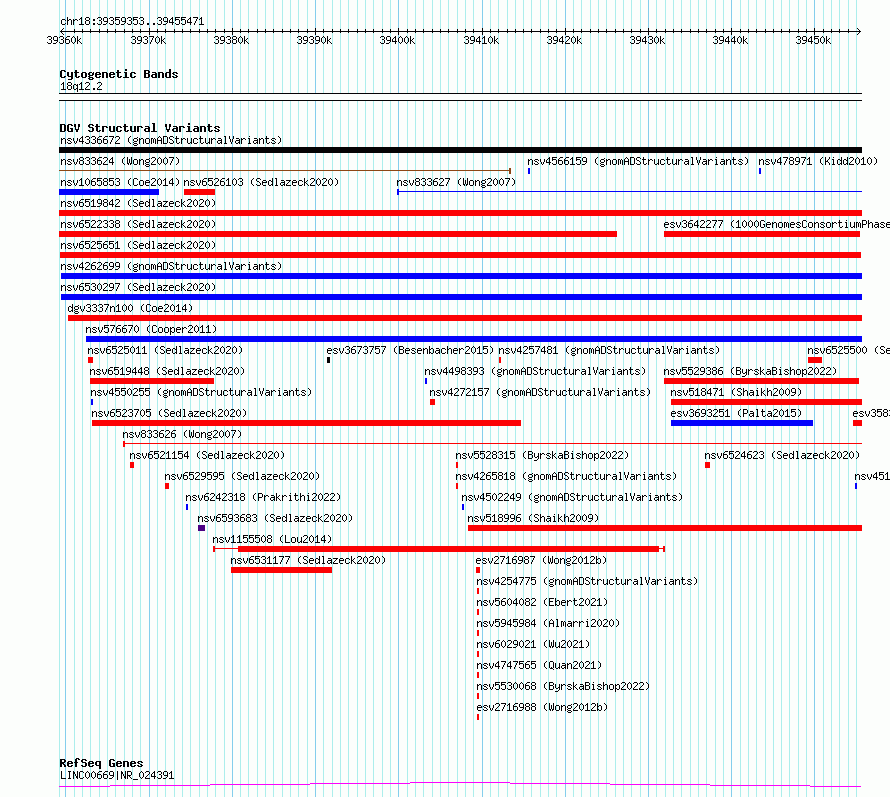Click the nsv6242318 (Prakrithi2022) label

coord(263,497)
